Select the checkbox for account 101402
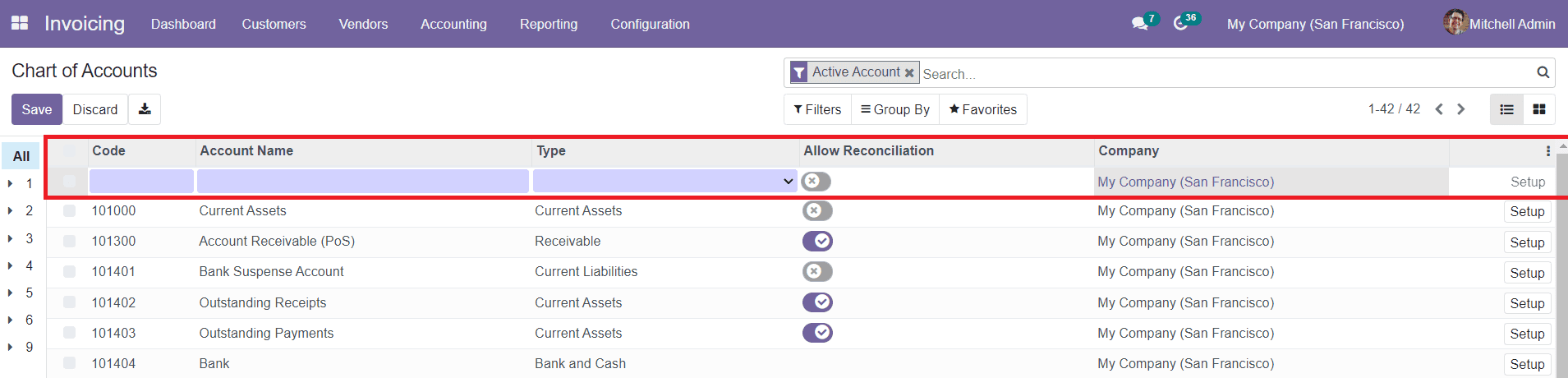Viewport: 1568px width, 378px height. 70,302
